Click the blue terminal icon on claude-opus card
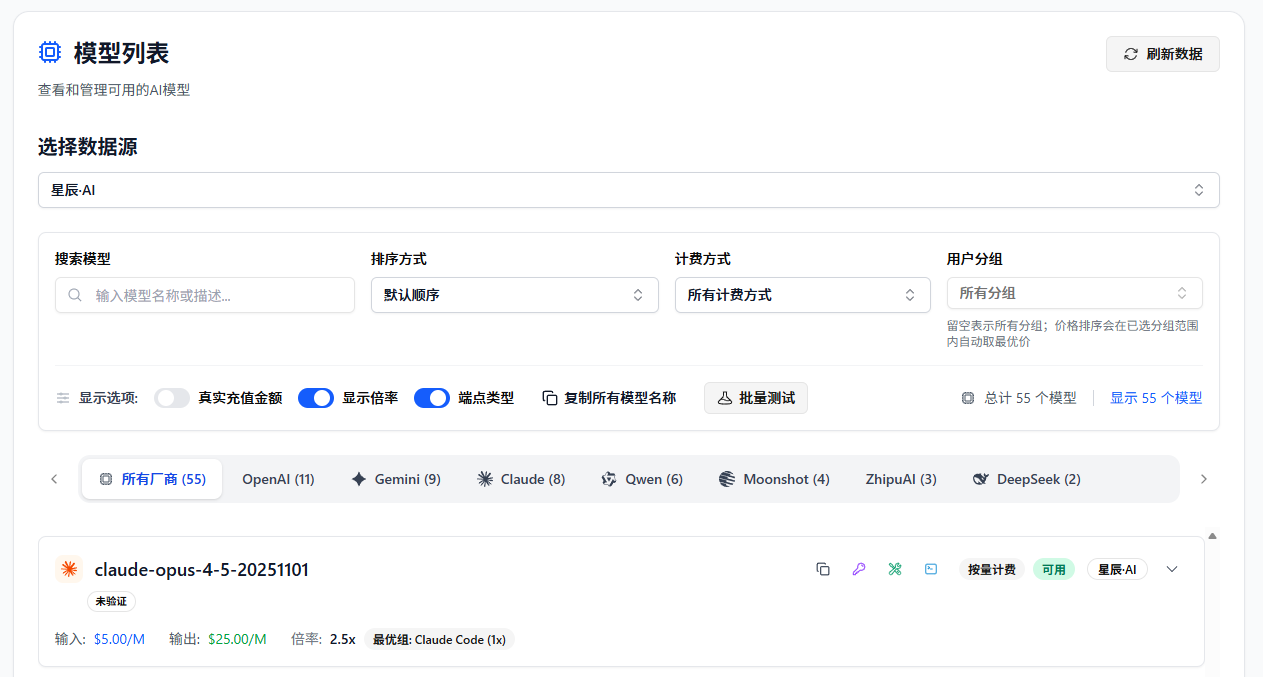Screen dimensions: 1263x677 [x=931, y=569]
